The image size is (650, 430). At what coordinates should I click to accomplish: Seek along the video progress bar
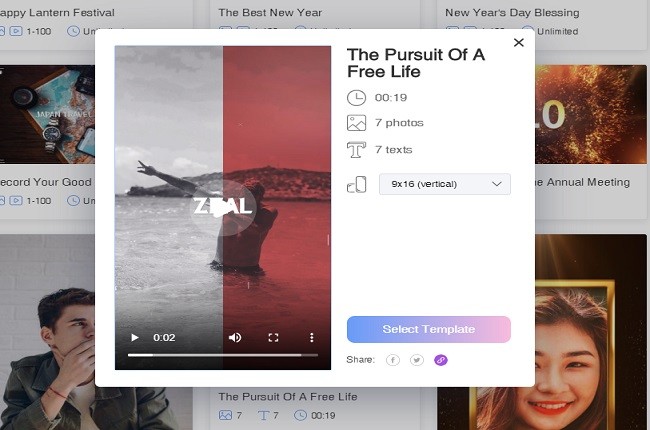(x=223, y=355)
